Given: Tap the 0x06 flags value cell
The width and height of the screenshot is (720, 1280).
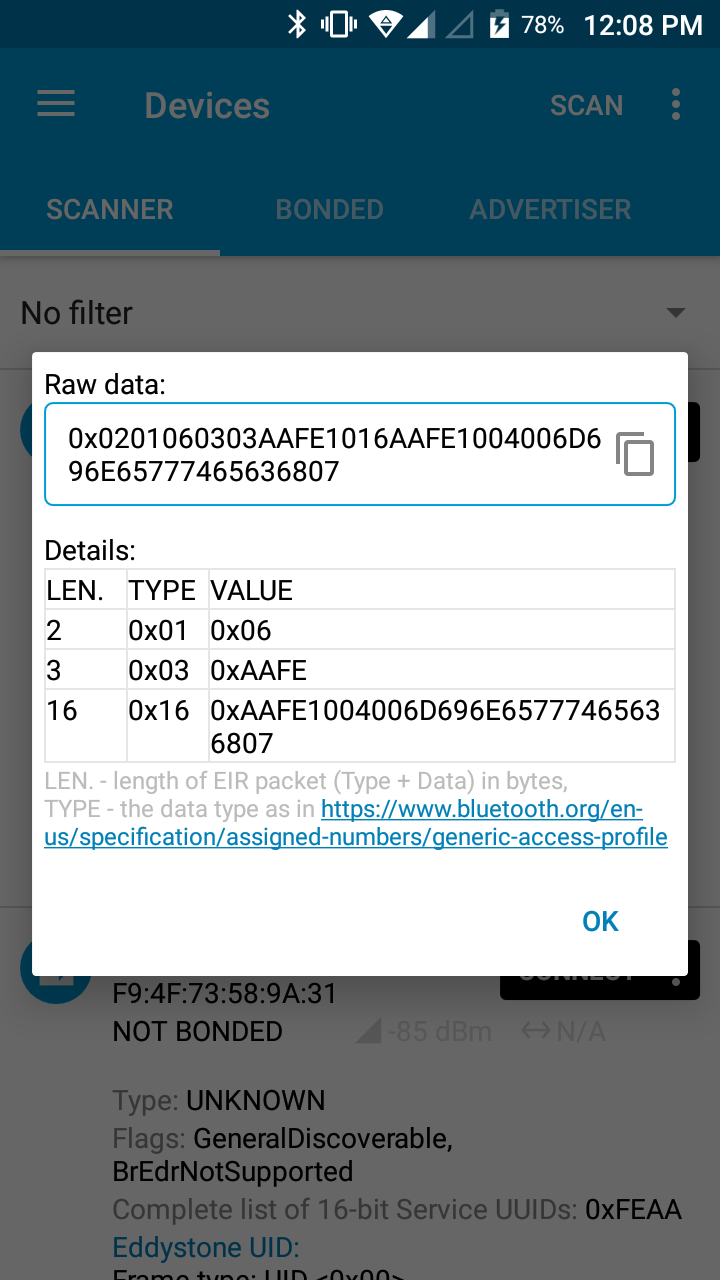Looking at the screenshot, I should [x=241, y=630].
